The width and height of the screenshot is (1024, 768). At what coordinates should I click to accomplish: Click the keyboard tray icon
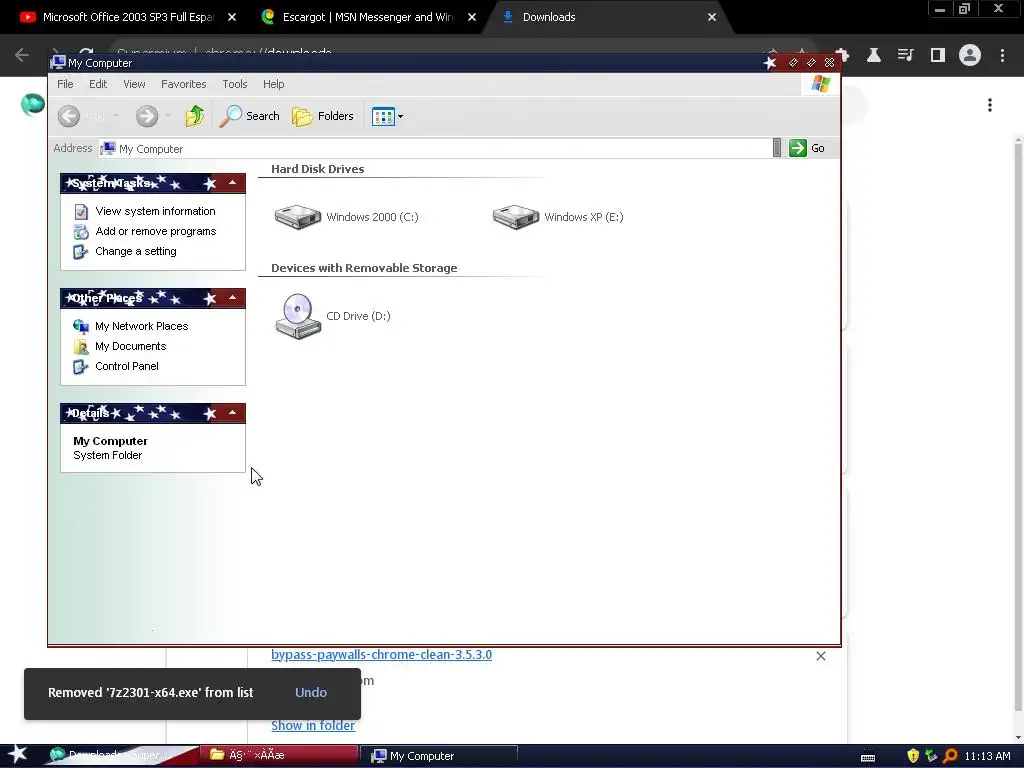click(868, 758)
